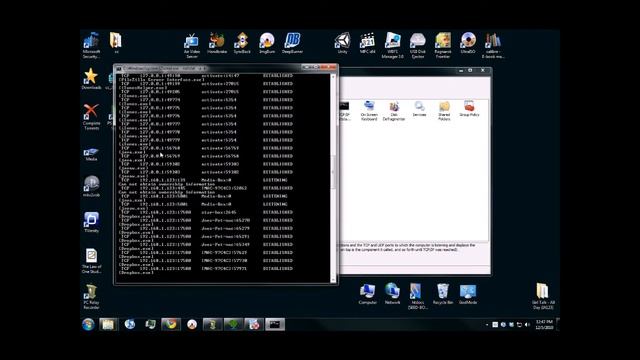The image size is (640, 360).
Task: Click the taskbar clock showing time
Action: point(544,324)
